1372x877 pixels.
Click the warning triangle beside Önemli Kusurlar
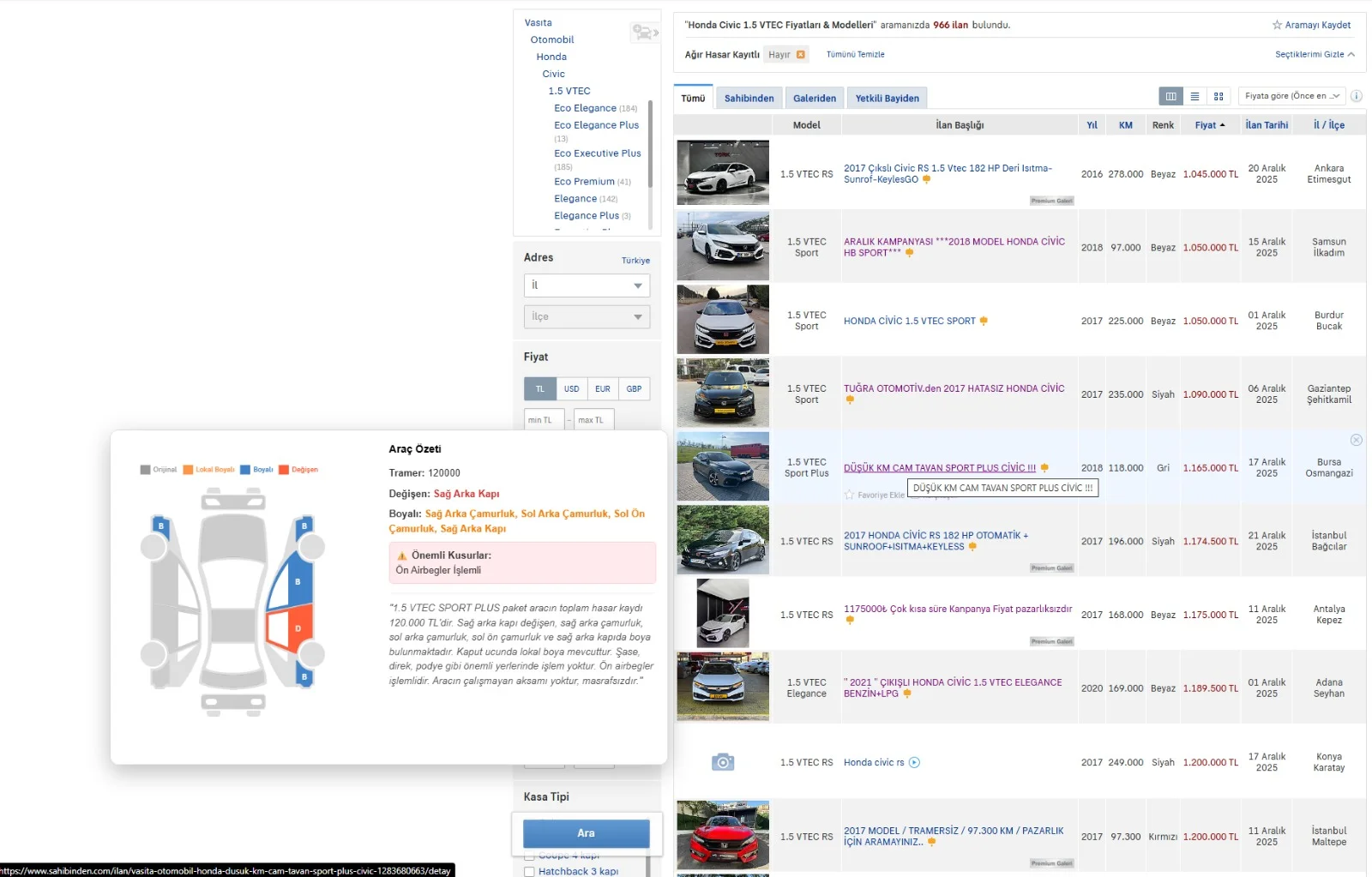click(x=401, y=556)
